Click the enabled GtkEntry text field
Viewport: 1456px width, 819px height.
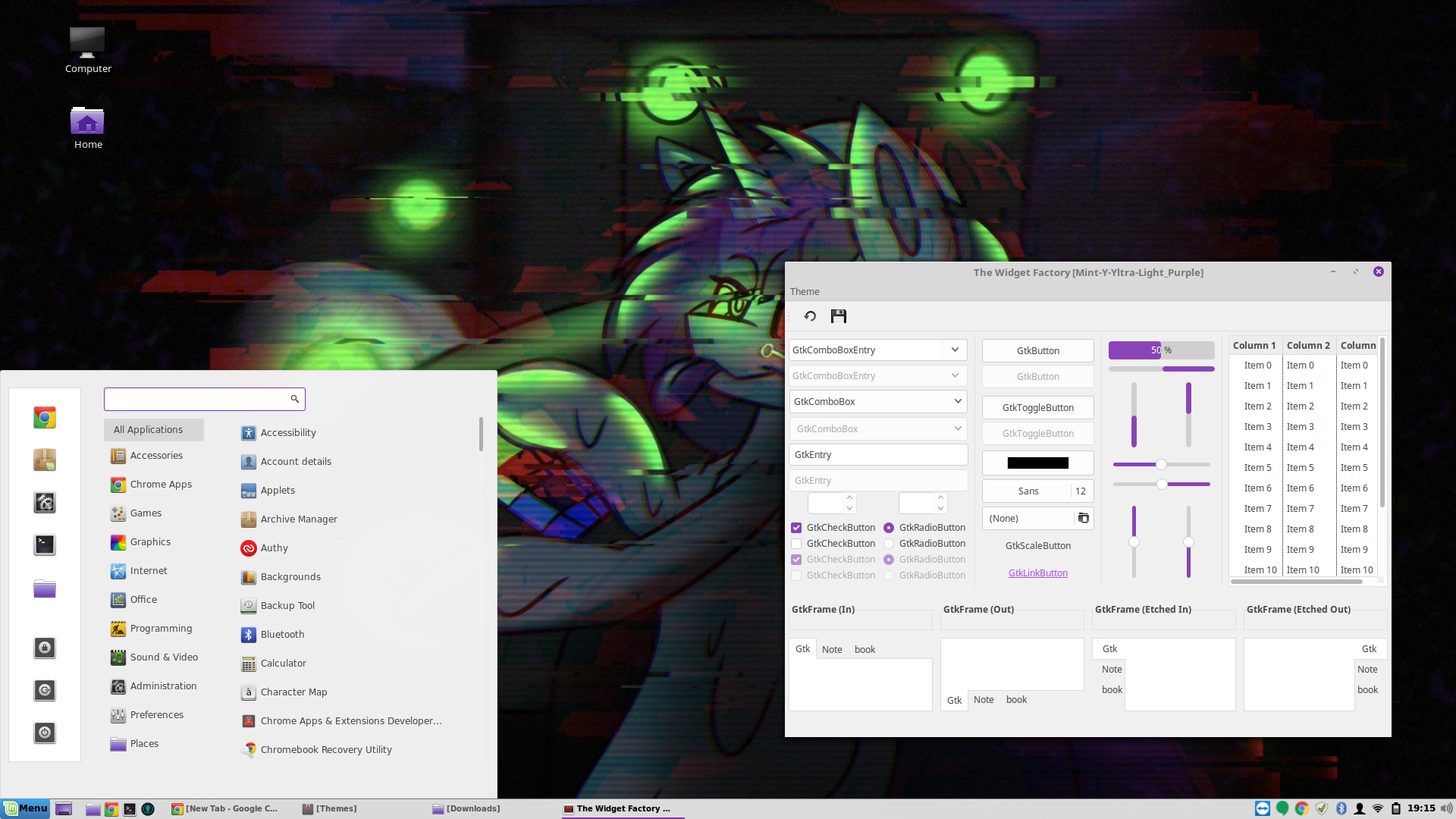pyautogui.click(x=878, y=454)
